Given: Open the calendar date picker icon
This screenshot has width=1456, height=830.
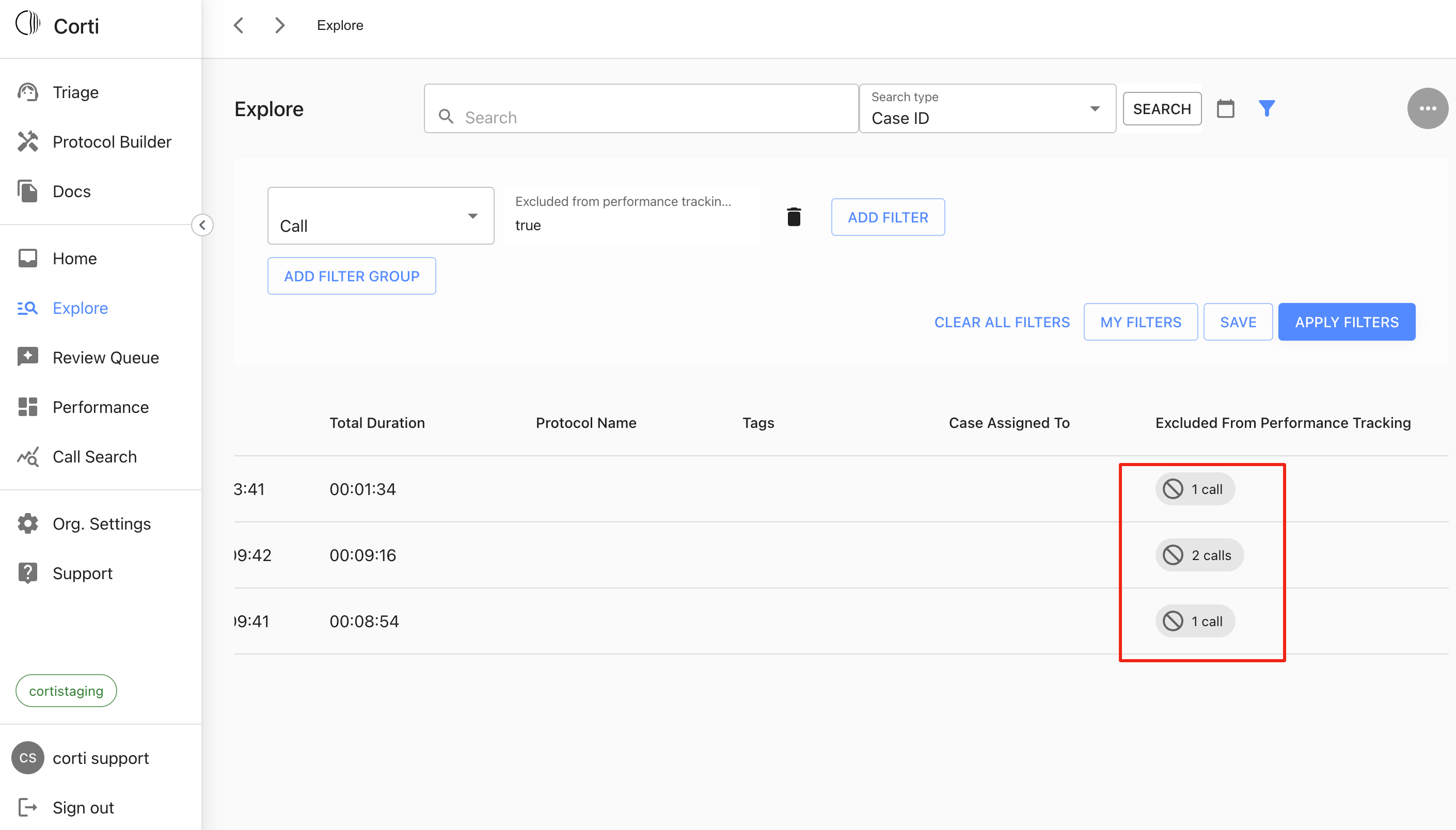Looking at the screenshot, I should point(1225,108).
